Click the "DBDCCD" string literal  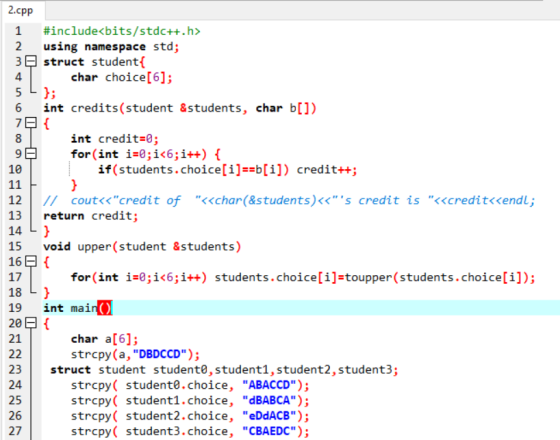tap(160, 354)
